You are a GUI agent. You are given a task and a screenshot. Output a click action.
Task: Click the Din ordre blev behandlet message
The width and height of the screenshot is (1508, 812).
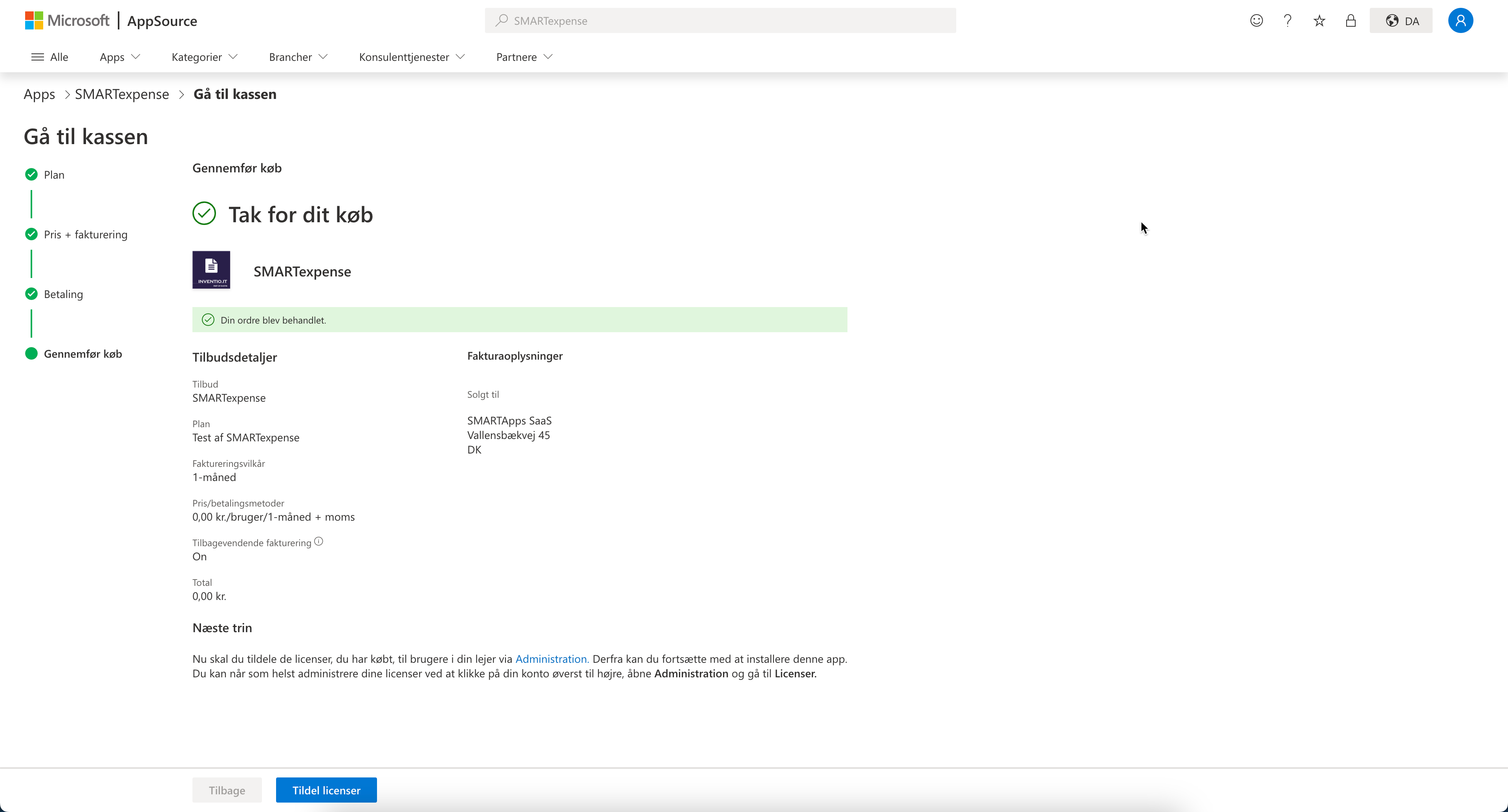point(273,320)
